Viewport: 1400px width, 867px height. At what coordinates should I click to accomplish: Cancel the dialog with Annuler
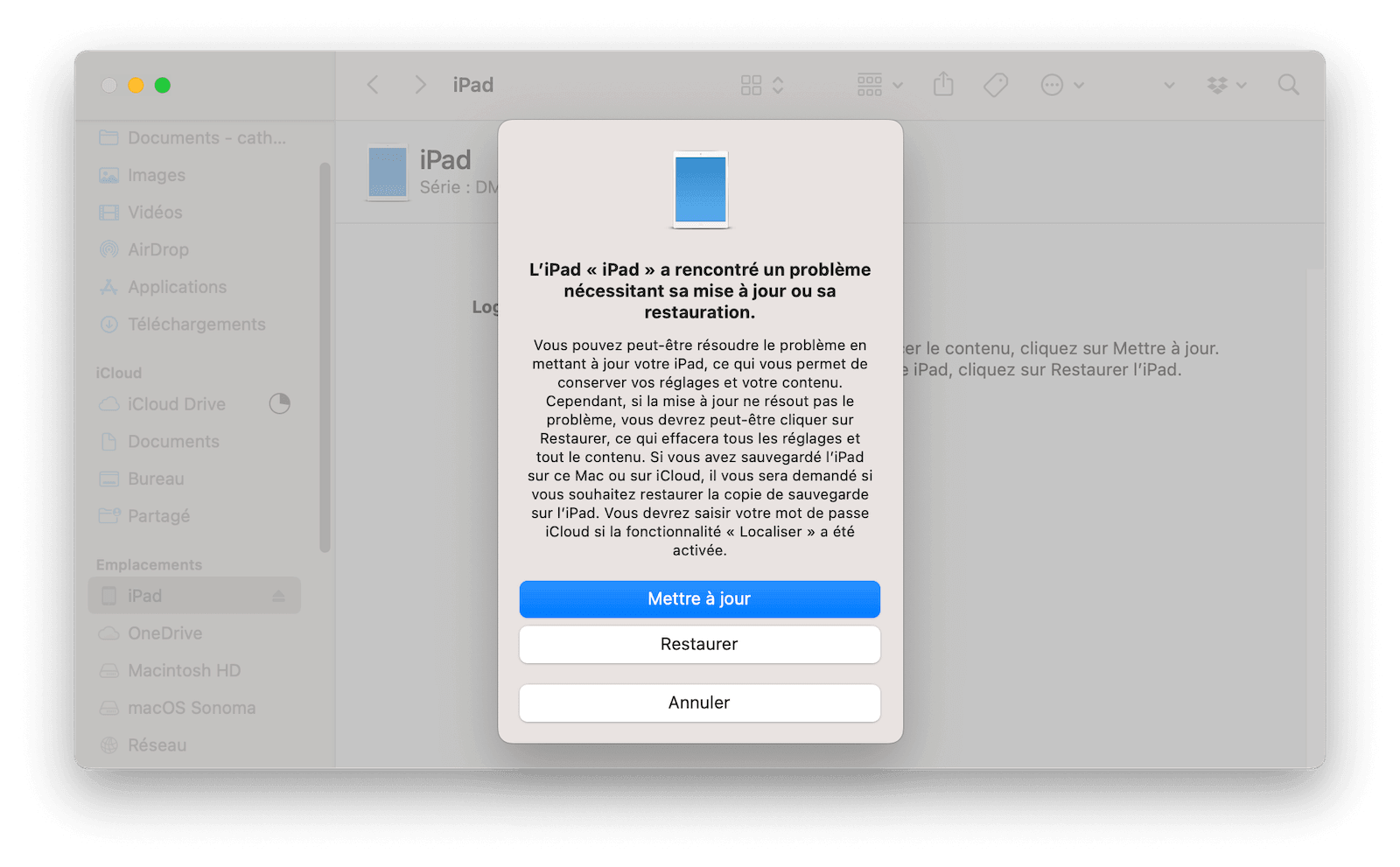pyautogui.click(x=699, y=703)
